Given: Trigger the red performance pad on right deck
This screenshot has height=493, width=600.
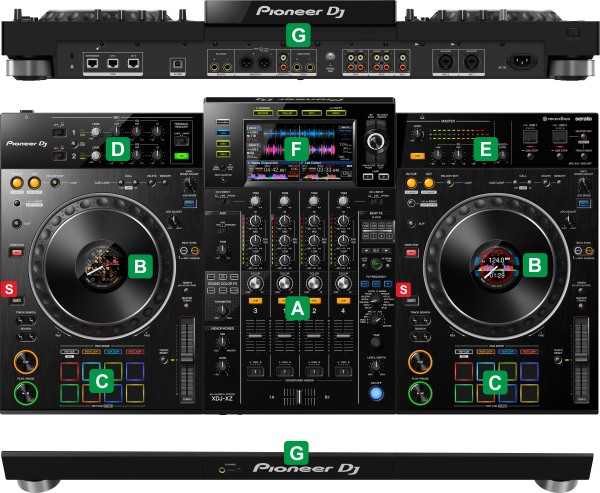Looking at the screenshot, I should (x=464, y=371).
